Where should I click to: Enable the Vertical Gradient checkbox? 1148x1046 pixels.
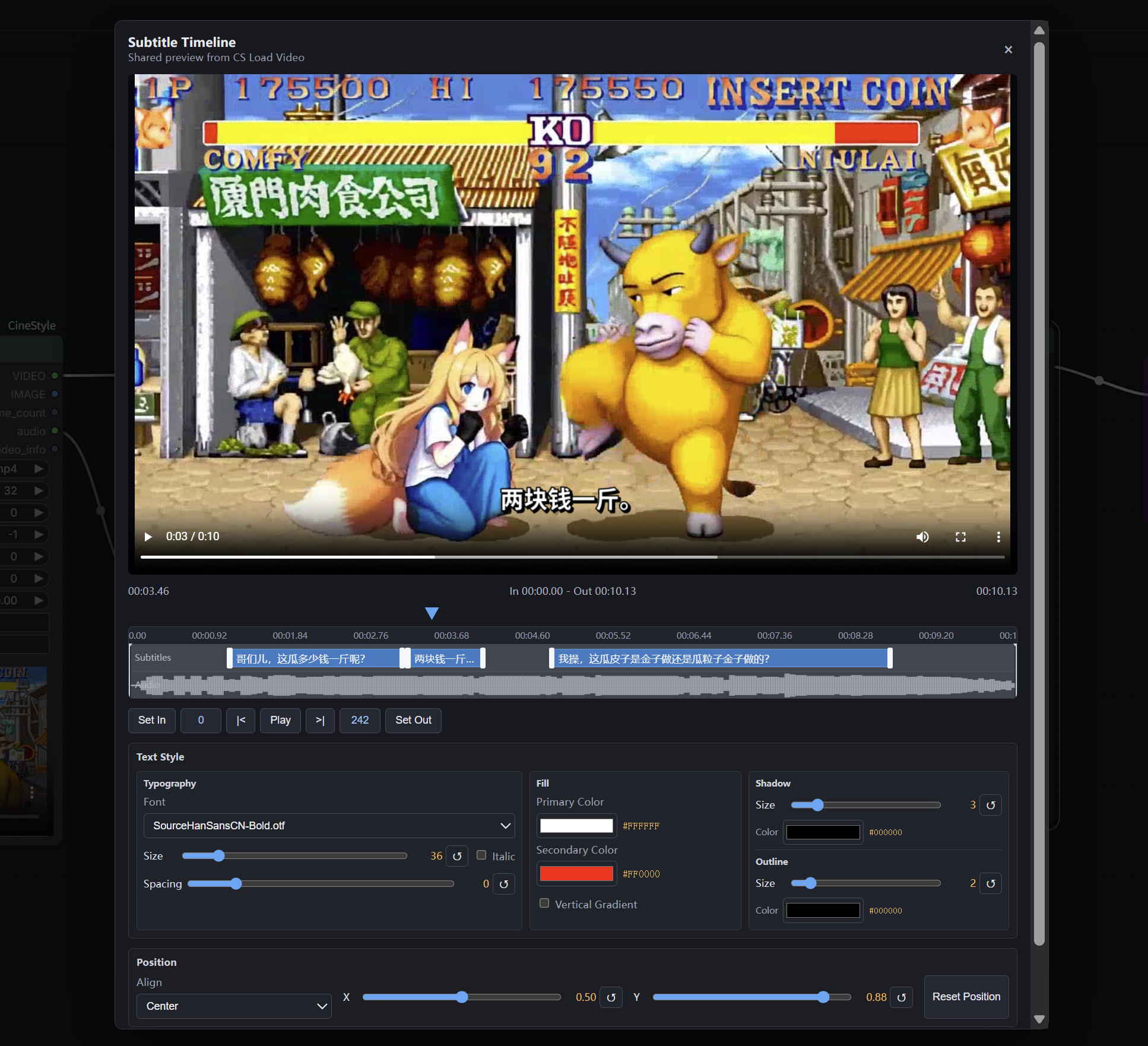click(544, 903)
